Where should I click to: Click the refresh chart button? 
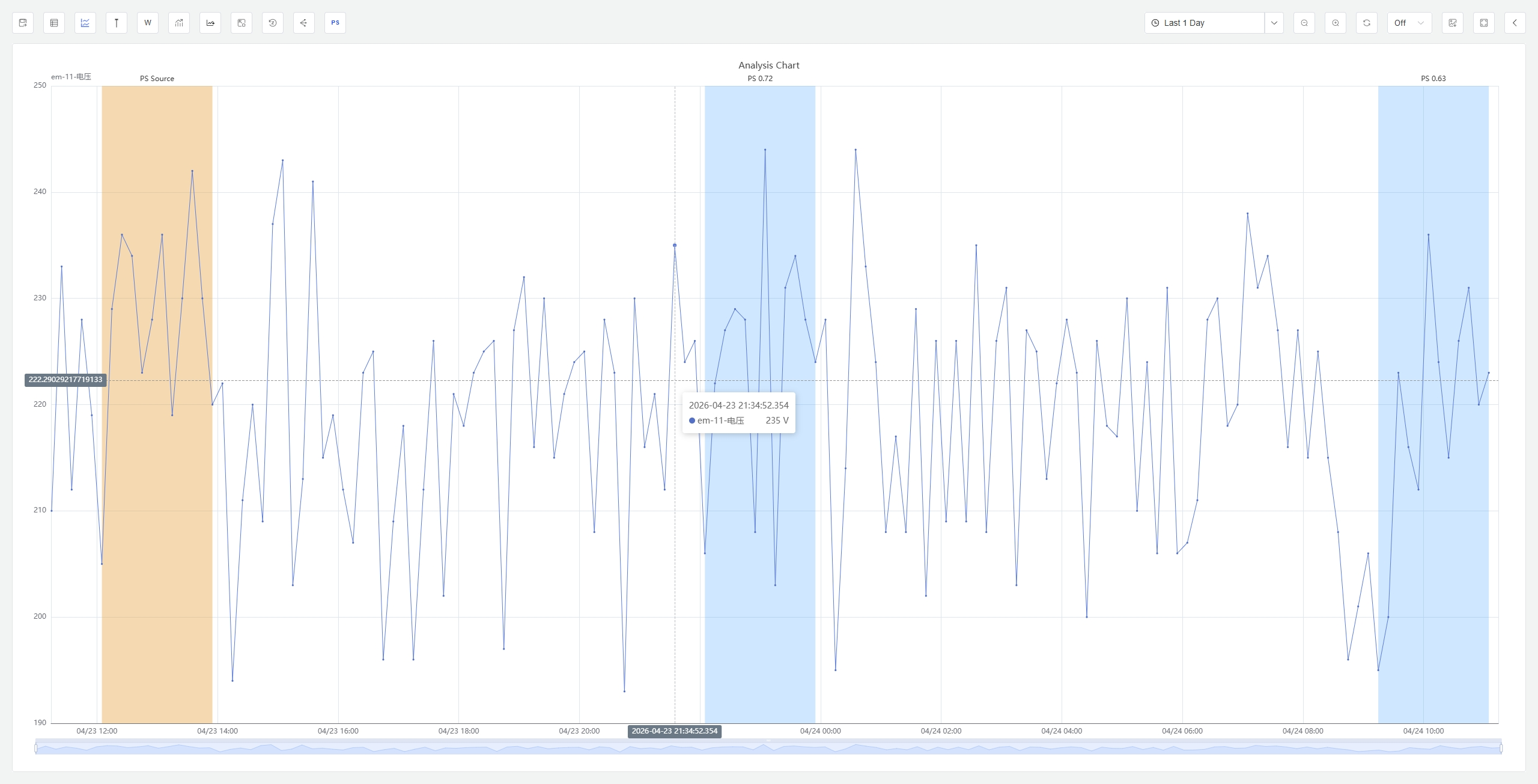(x=1367, y=23)
